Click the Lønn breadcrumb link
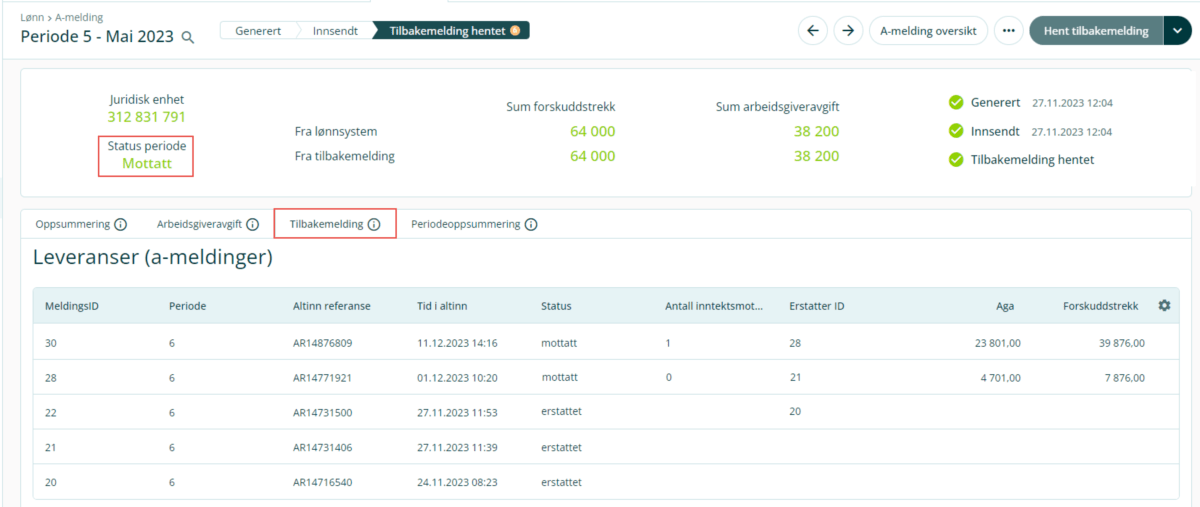This screenshot has height=507, width=1200. (32, 17)
